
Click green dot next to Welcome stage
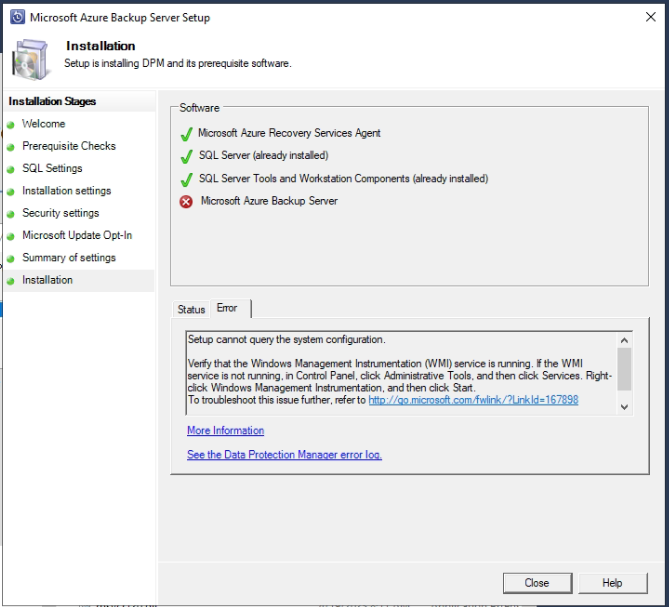[x=11, y=125]
